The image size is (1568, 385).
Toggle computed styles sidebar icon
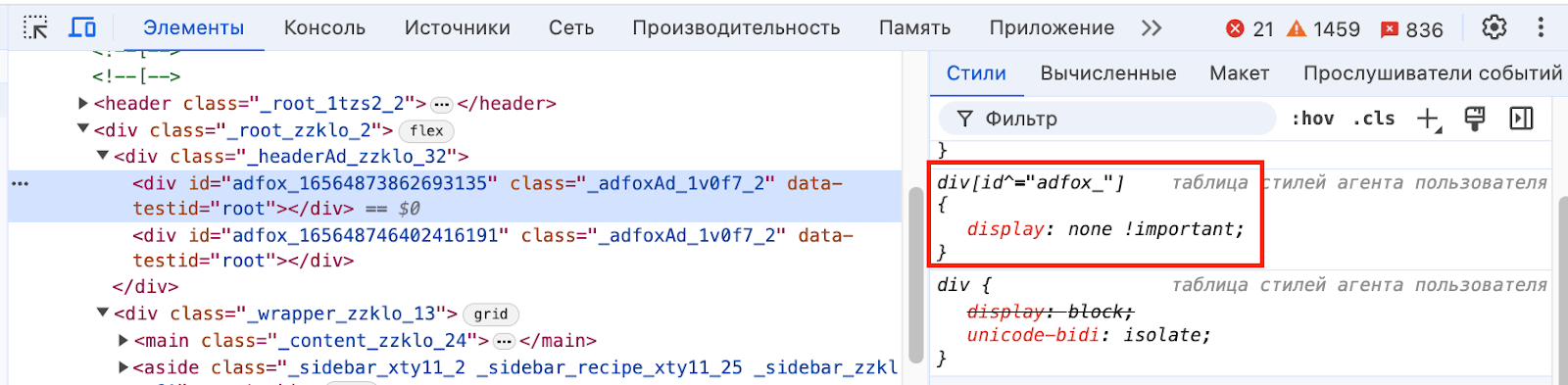pos(1521,120)
